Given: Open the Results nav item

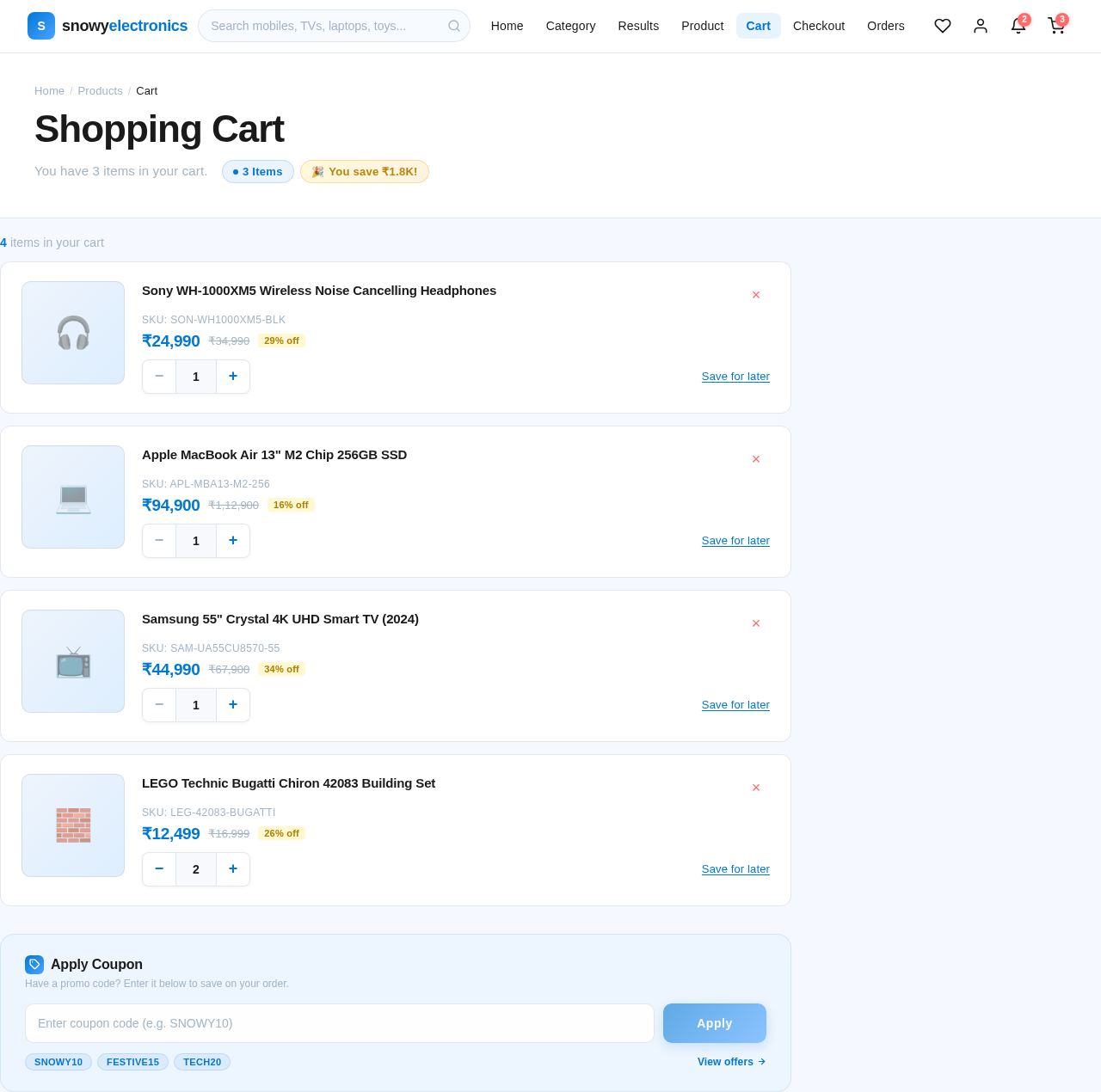Looking at the screenshot, I should [x=638, y=26].
